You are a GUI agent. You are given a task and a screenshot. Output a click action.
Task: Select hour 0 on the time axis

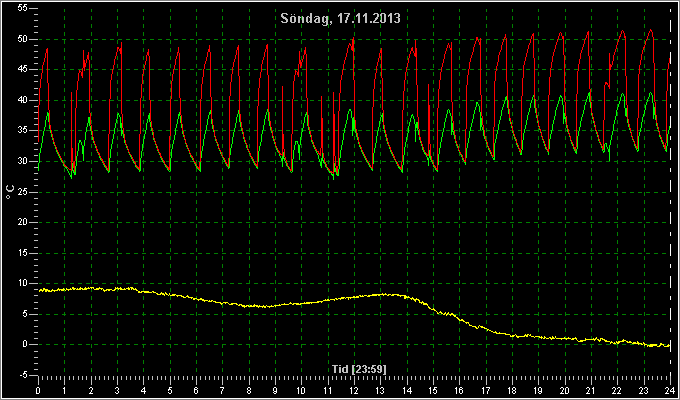click(x=38, y=390)
